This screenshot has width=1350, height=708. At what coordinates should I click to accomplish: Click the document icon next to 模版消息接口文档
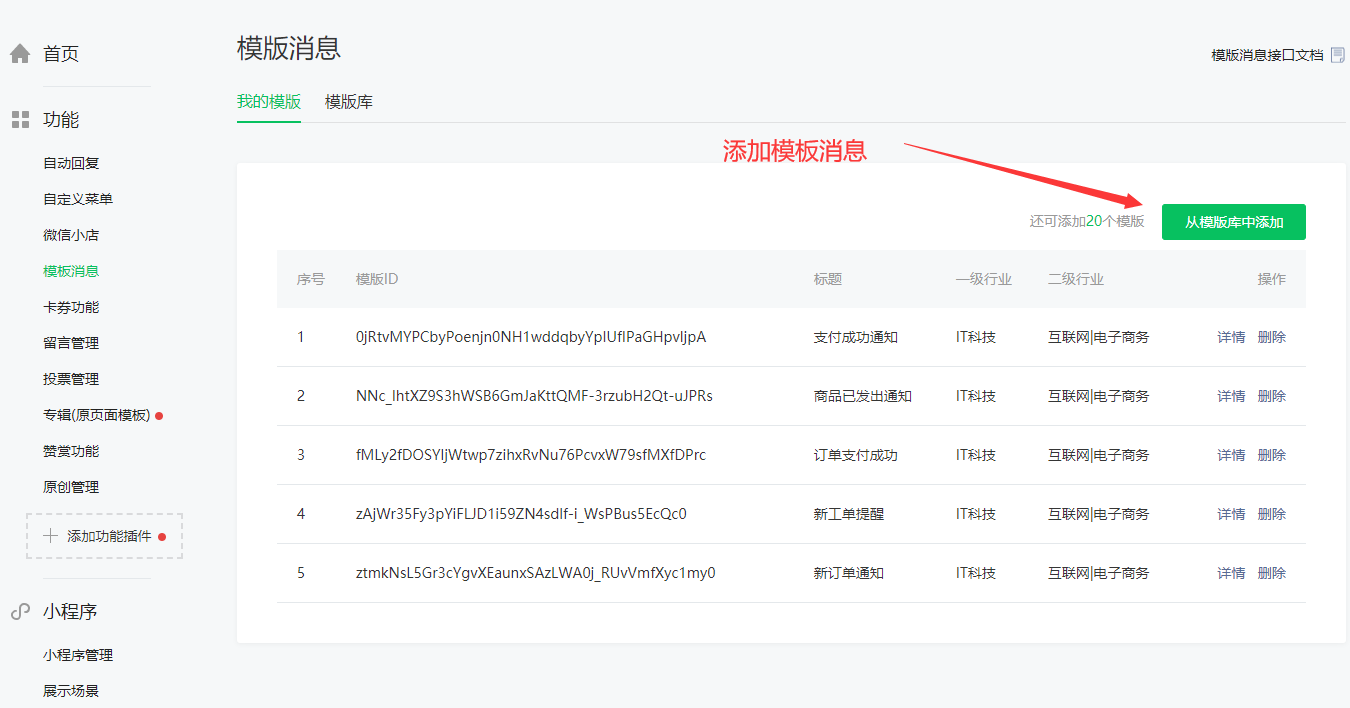pyautogui.click(x=1337, y=55)
